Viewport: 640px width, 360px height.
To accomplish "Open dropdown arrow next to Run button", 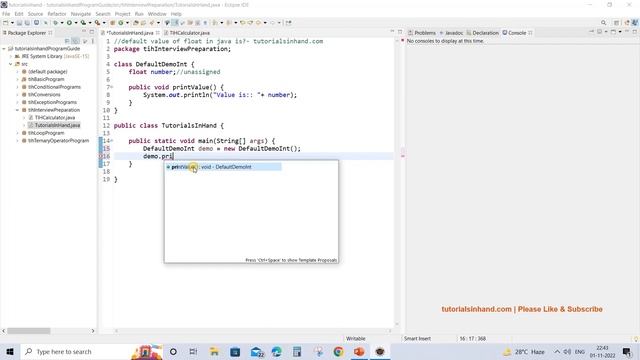I will (76, 23).
